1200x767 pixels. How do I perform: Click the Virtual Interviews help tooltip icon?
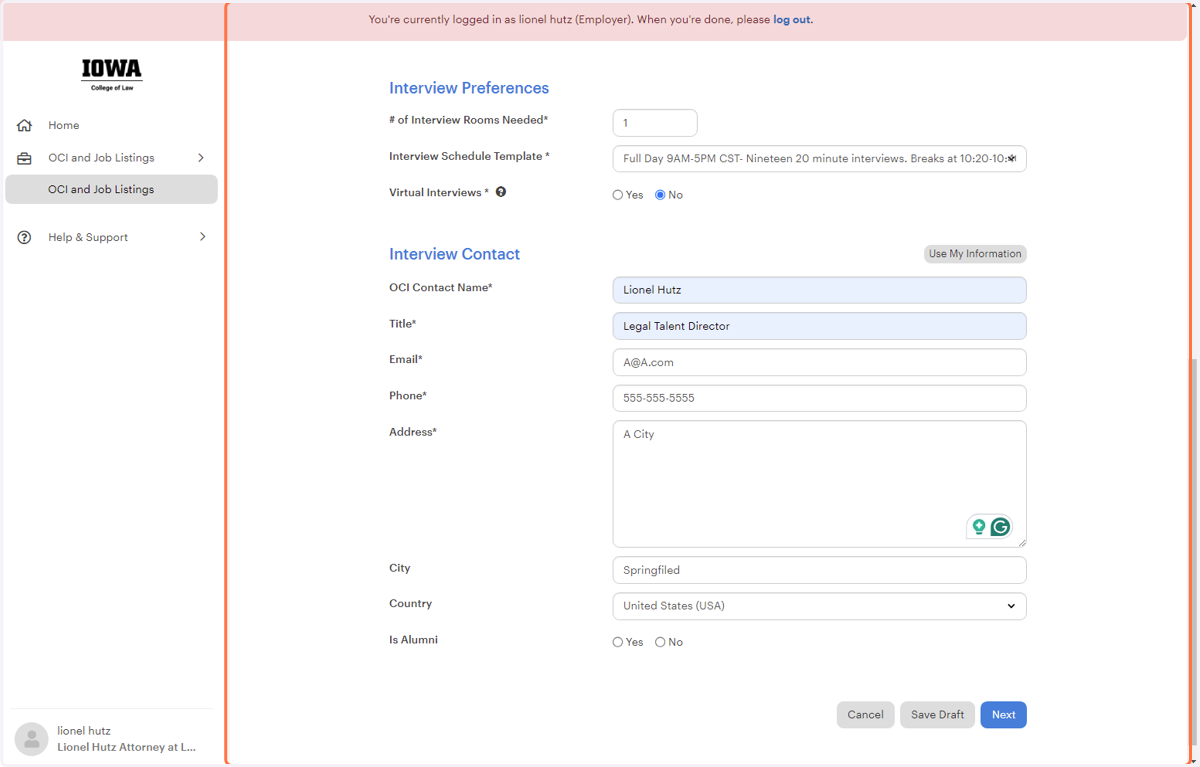pyautogui.click(x=501, y=192)
